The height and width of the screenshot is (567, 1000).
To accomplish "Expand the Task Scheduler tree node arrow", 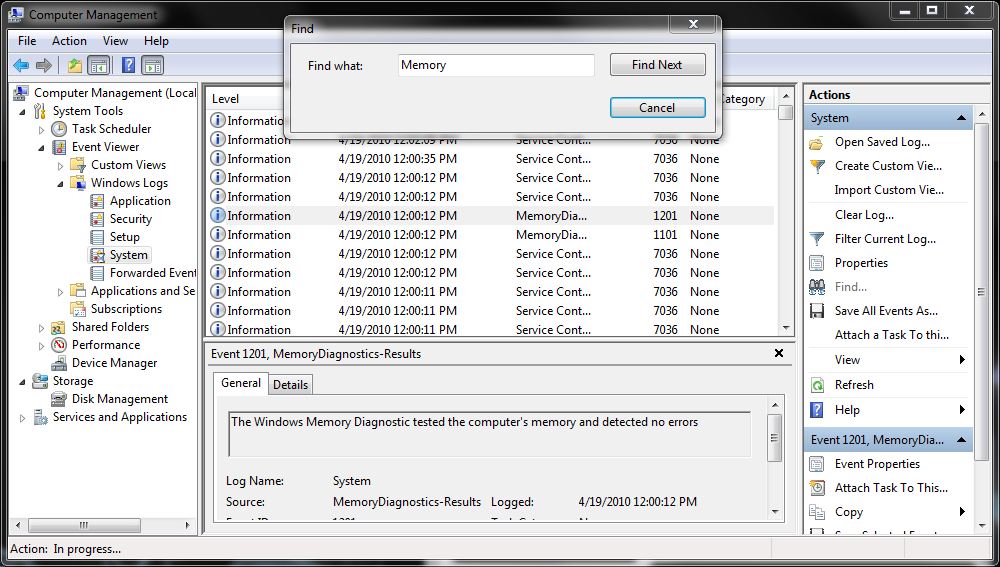I will click(x=41, y=130).
